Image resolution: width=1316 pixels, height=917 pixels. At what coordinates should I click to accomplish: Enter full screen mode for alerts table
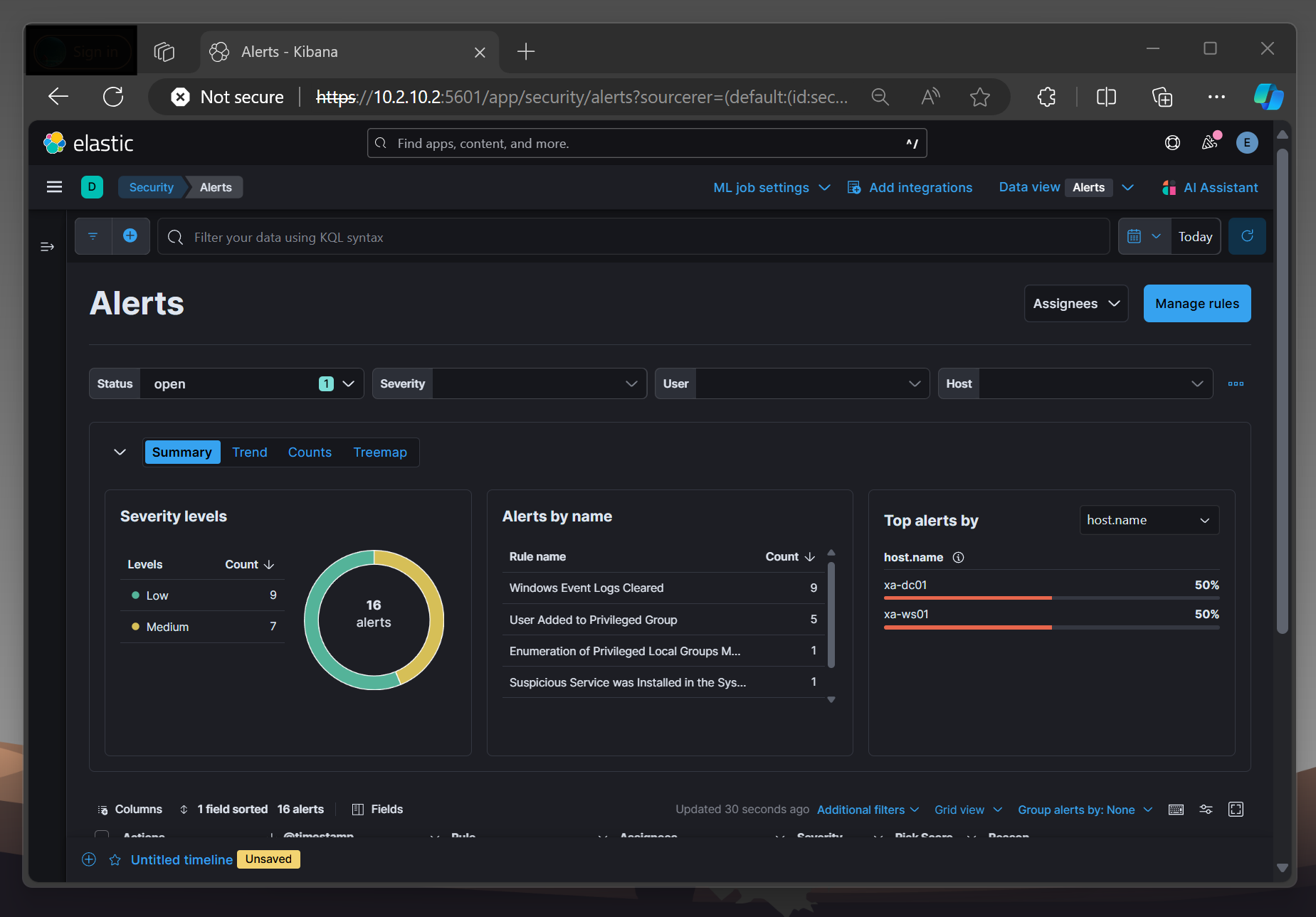tap(1236, 810)
